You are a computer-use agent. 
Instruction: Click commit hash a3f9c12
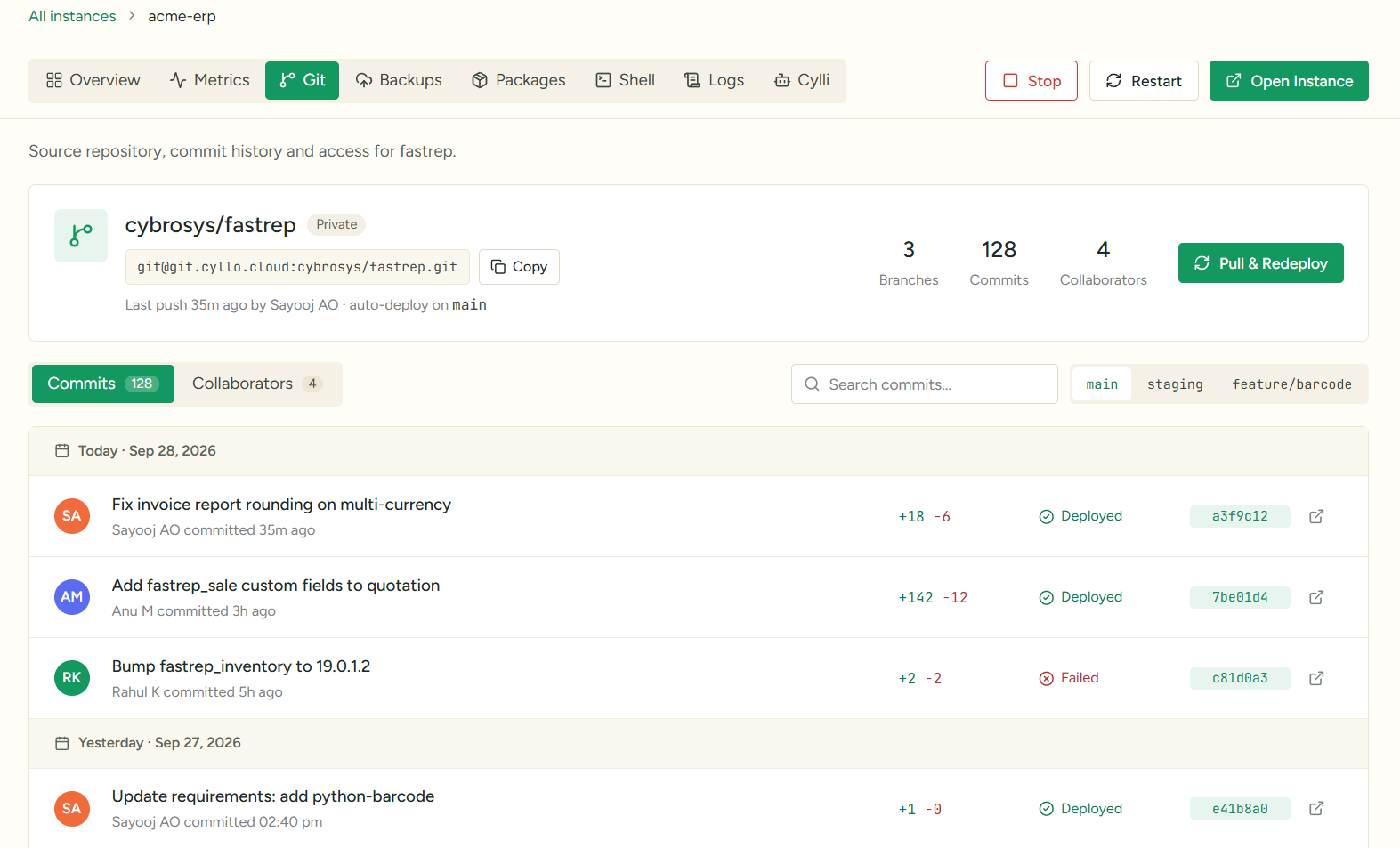click(x=1240, y=516)
